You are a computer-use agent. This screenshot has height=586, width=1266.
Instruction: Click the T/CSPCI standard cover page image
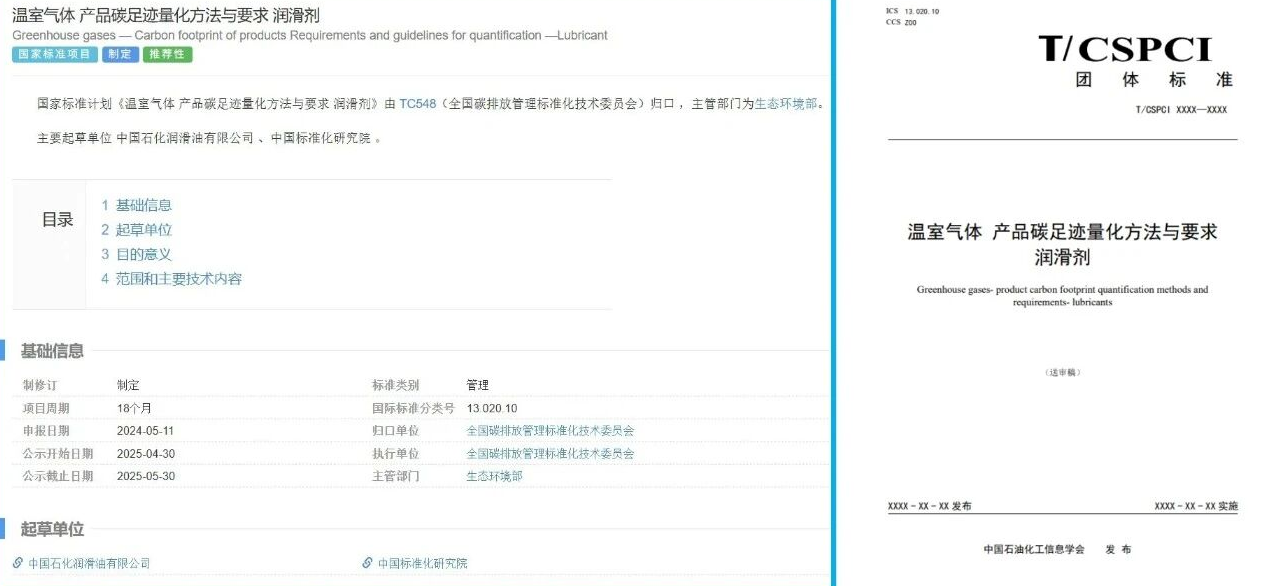point(1061,290)
